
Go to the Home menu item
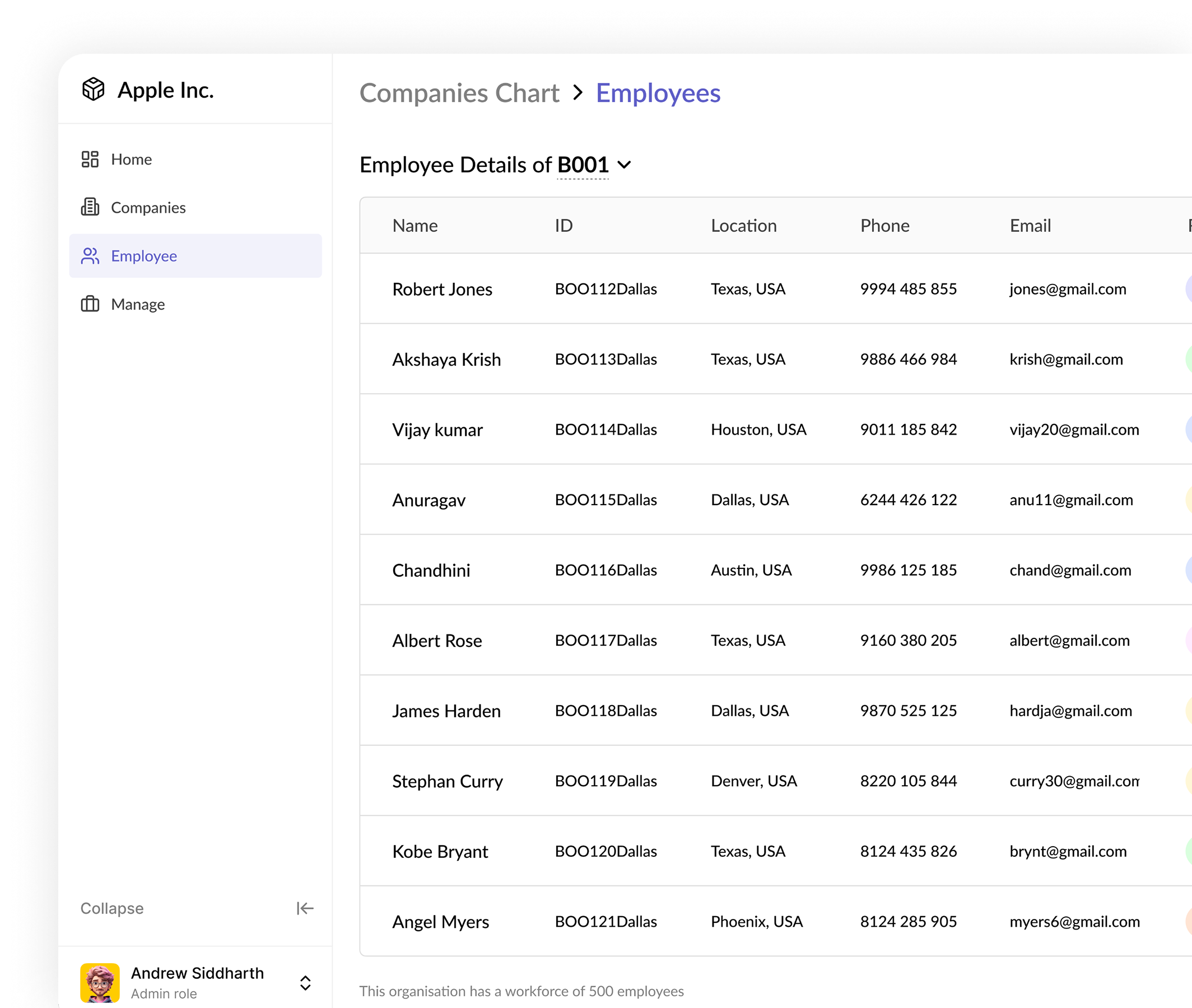coord(132,160)
